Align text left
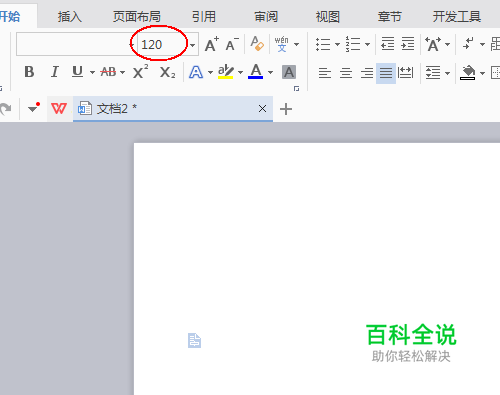Image resolution: width=500 pixels, height=395 pixels. [x=325, y=72]
